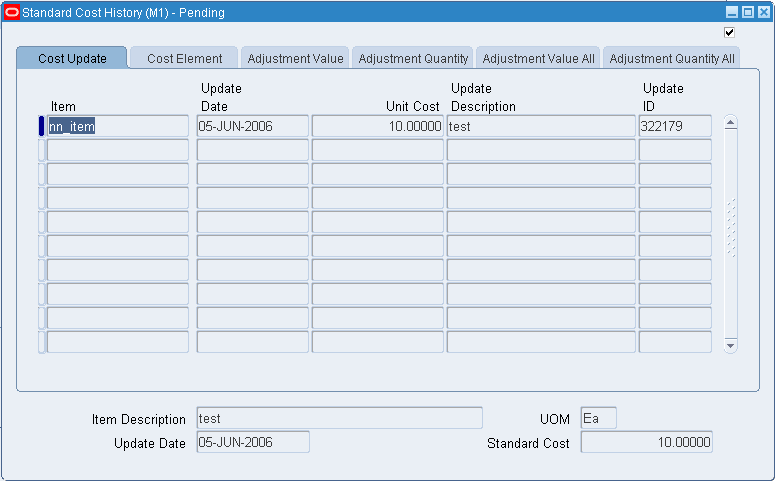This screenshot has height=481, width=775.
Task: Switch to the Cost Element tab
Action: 184,58
